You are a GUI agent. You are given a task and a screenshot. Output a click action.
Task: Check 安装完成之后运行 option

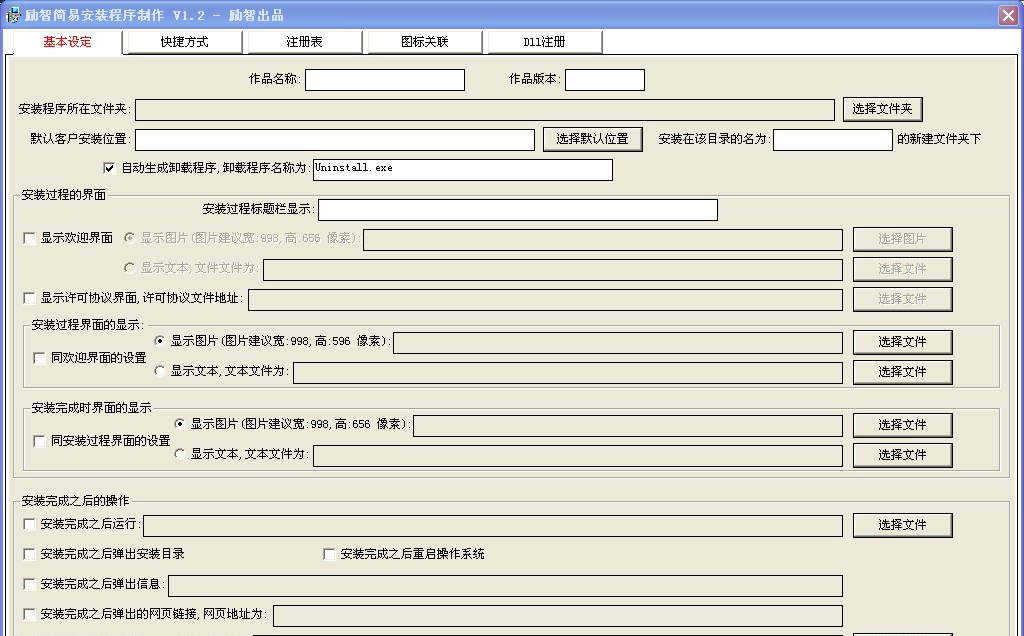(x=29, y=525)
